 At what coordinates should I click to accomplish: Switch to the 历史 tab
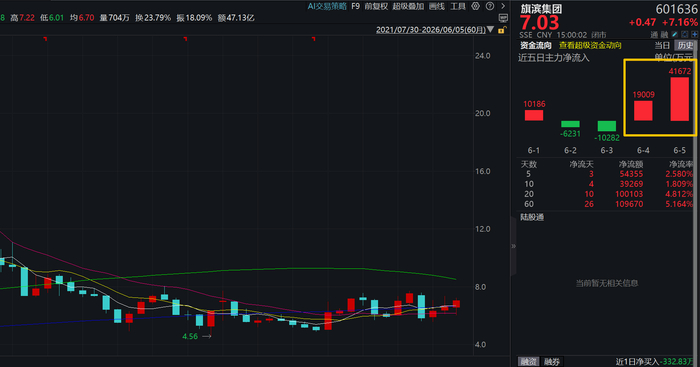coord(685,46)
